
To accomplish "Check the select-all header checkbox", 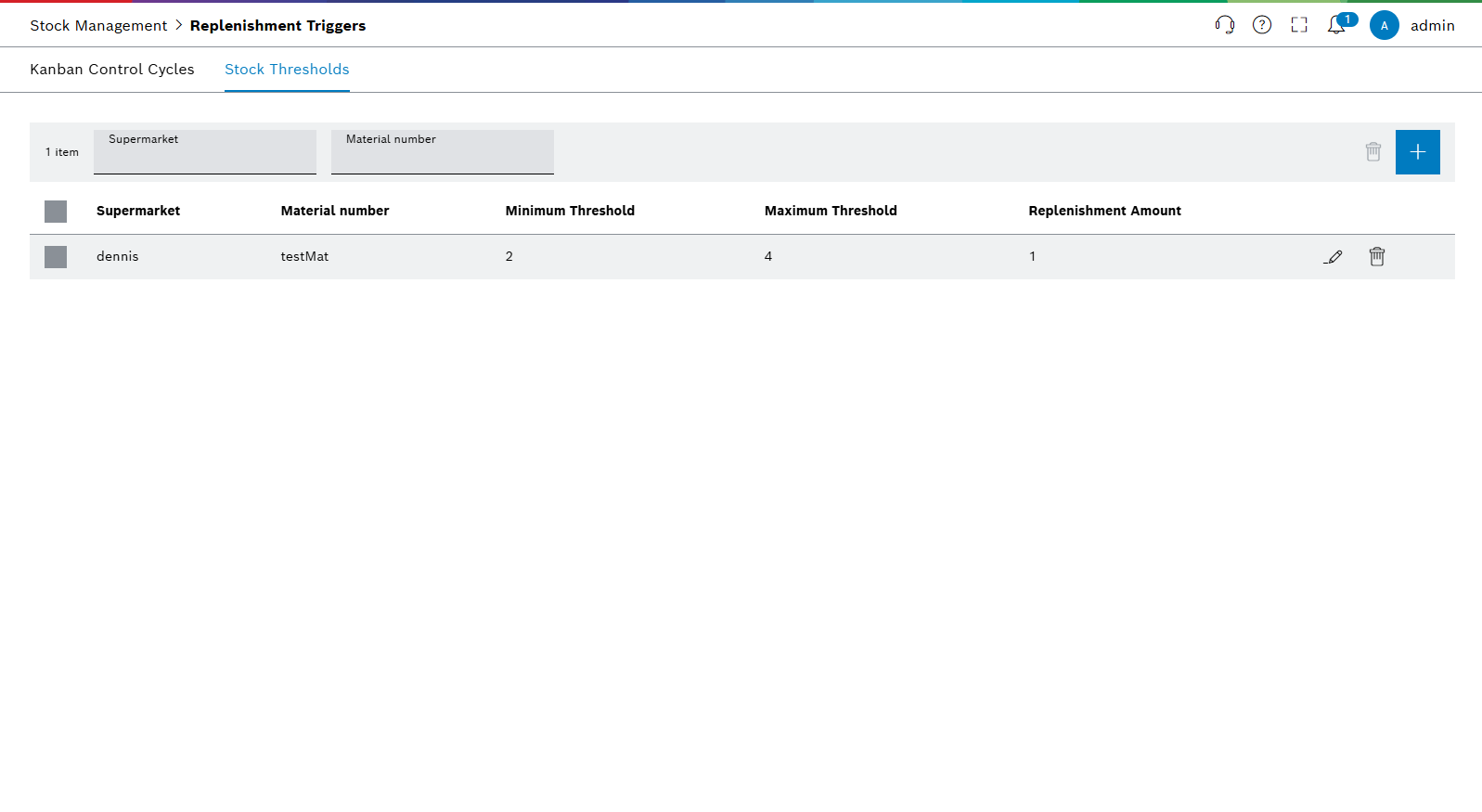I will (56, 212).
